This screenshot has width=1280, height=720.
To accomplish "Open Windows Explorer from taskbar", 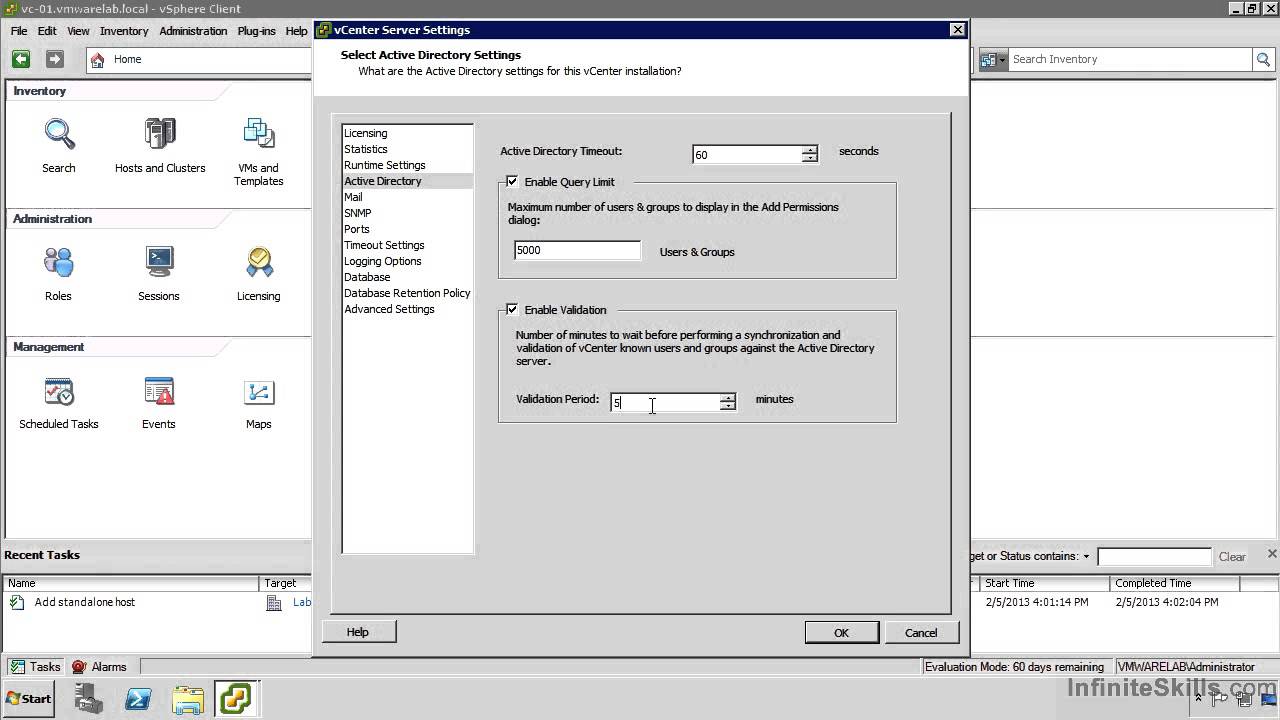I will pos(188,699).
